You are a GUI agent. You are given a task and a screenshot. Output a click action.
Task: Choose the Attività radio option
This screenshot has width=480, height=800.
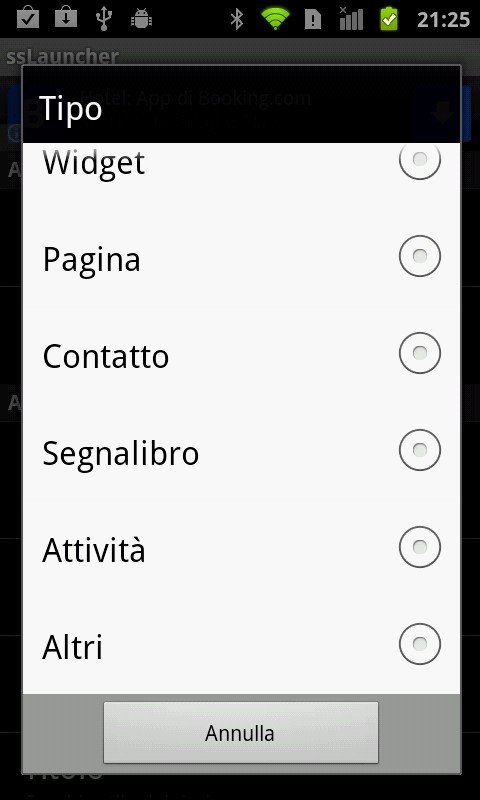click(419, 547)
